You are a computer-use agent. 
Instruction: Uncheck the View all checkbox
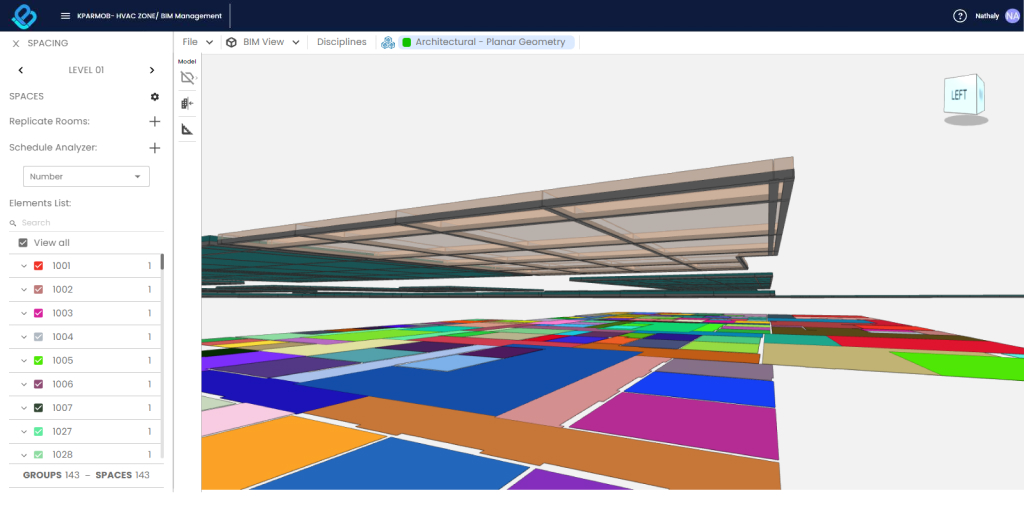pos(23,243)
